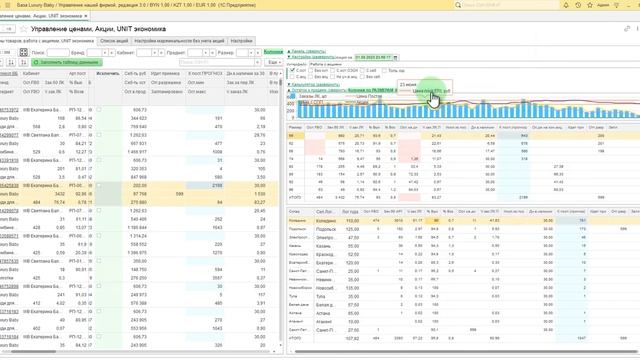
Task: Click the Интерфейс field Работа с акциями
Action: coord(473,64)
